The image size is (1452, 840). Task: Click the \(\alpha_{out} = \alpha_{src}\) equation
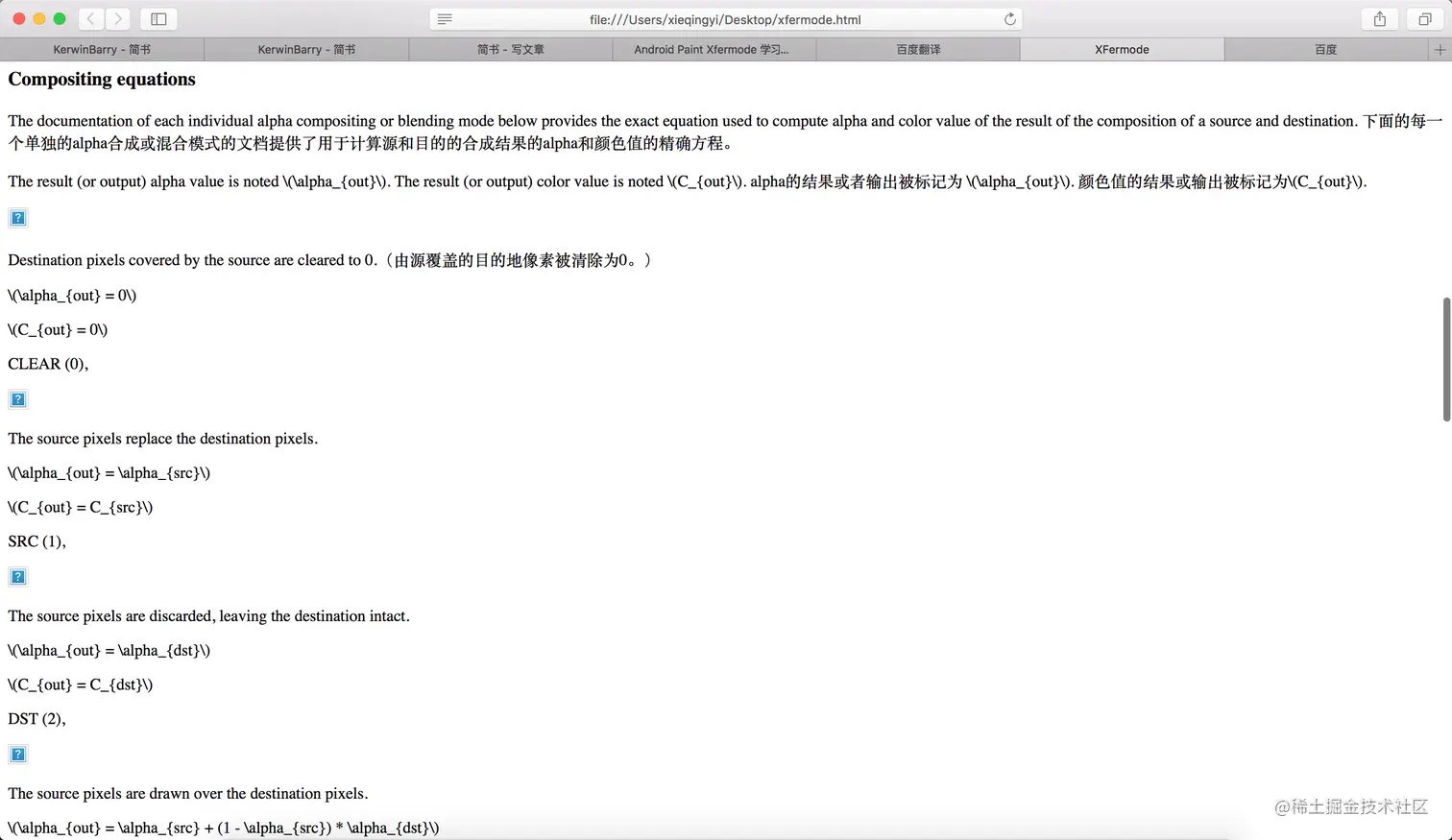coord(109,473)
